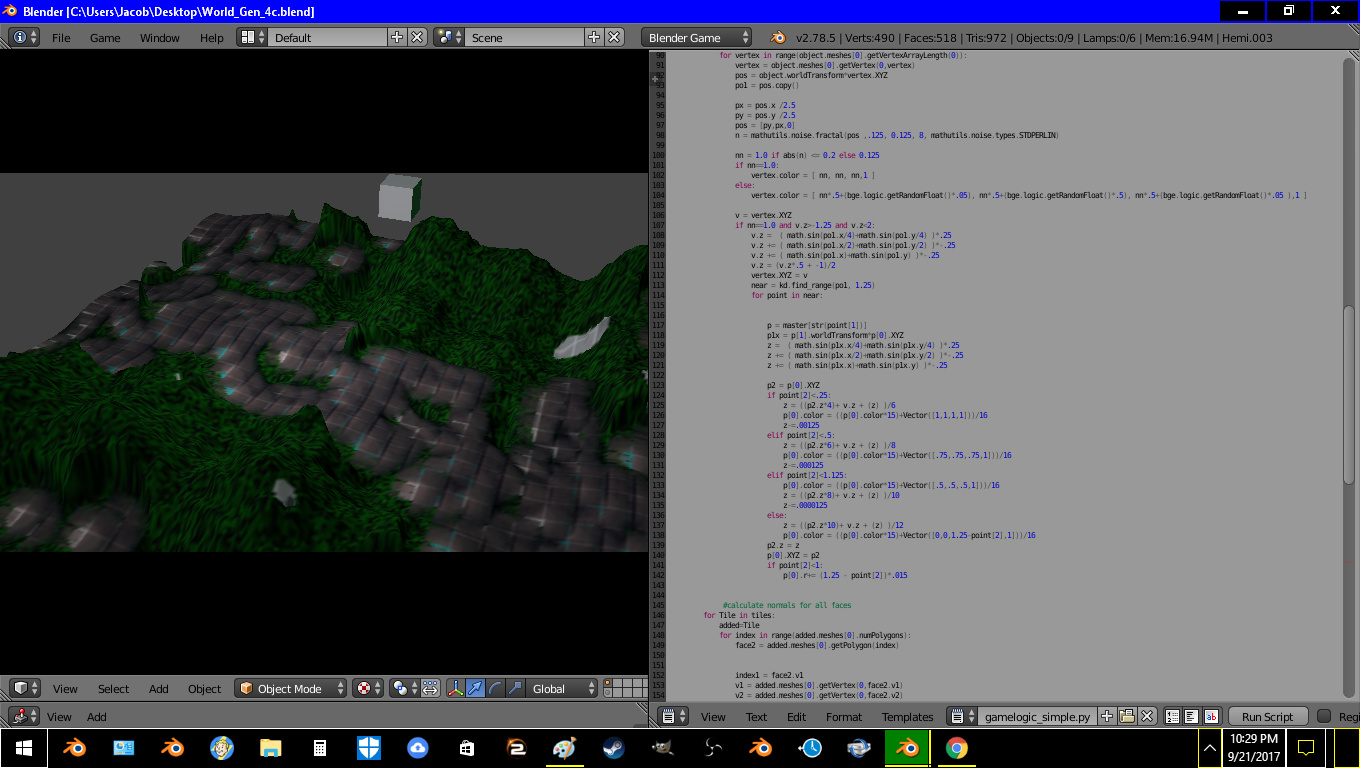Open a text file with folder icon
Image resolution: width=1360 pixels, height=768 pixels.
coord(1127,716)
